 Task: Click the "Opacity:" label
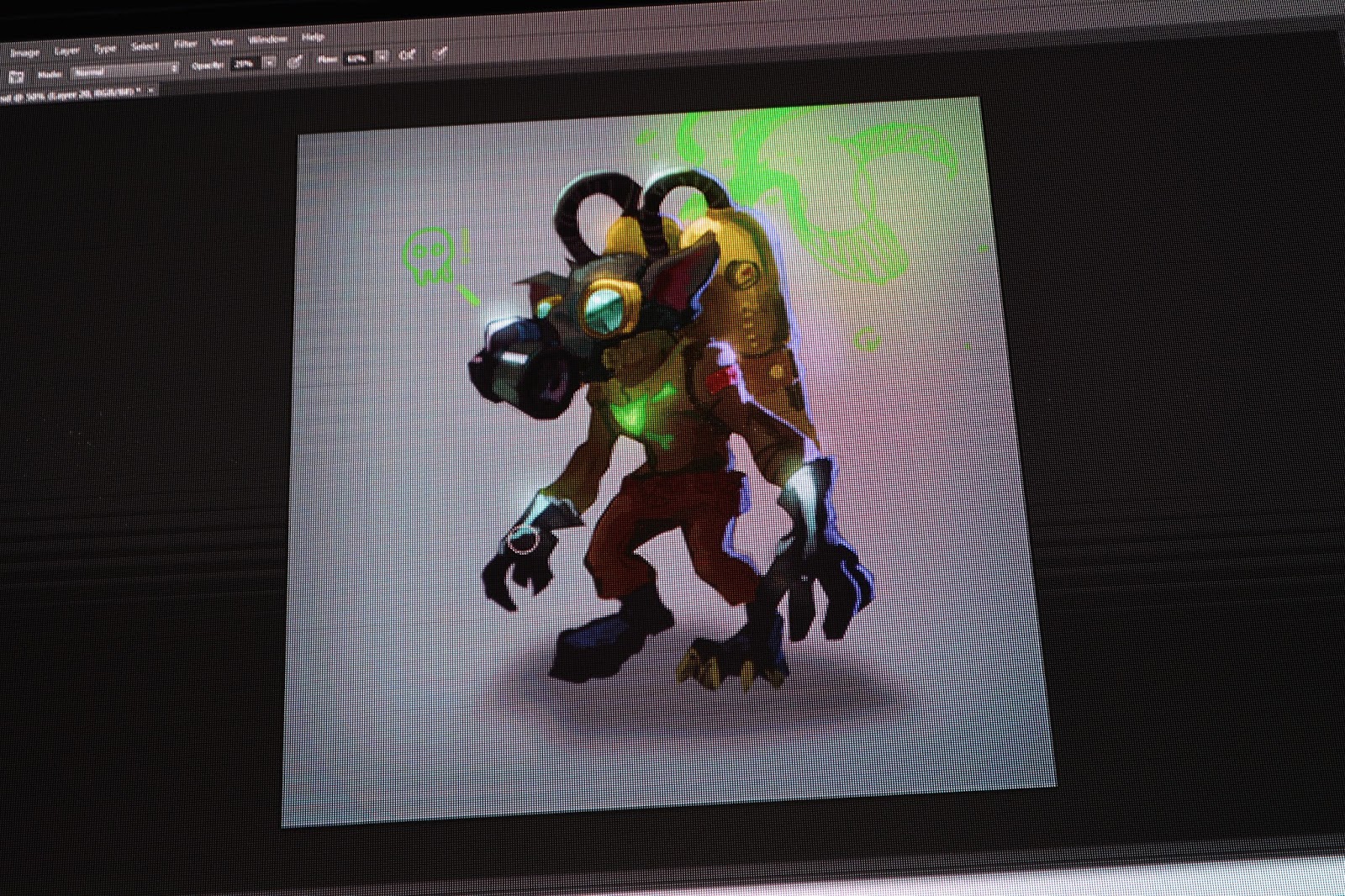pyautogui.click(x=208, y=66)
